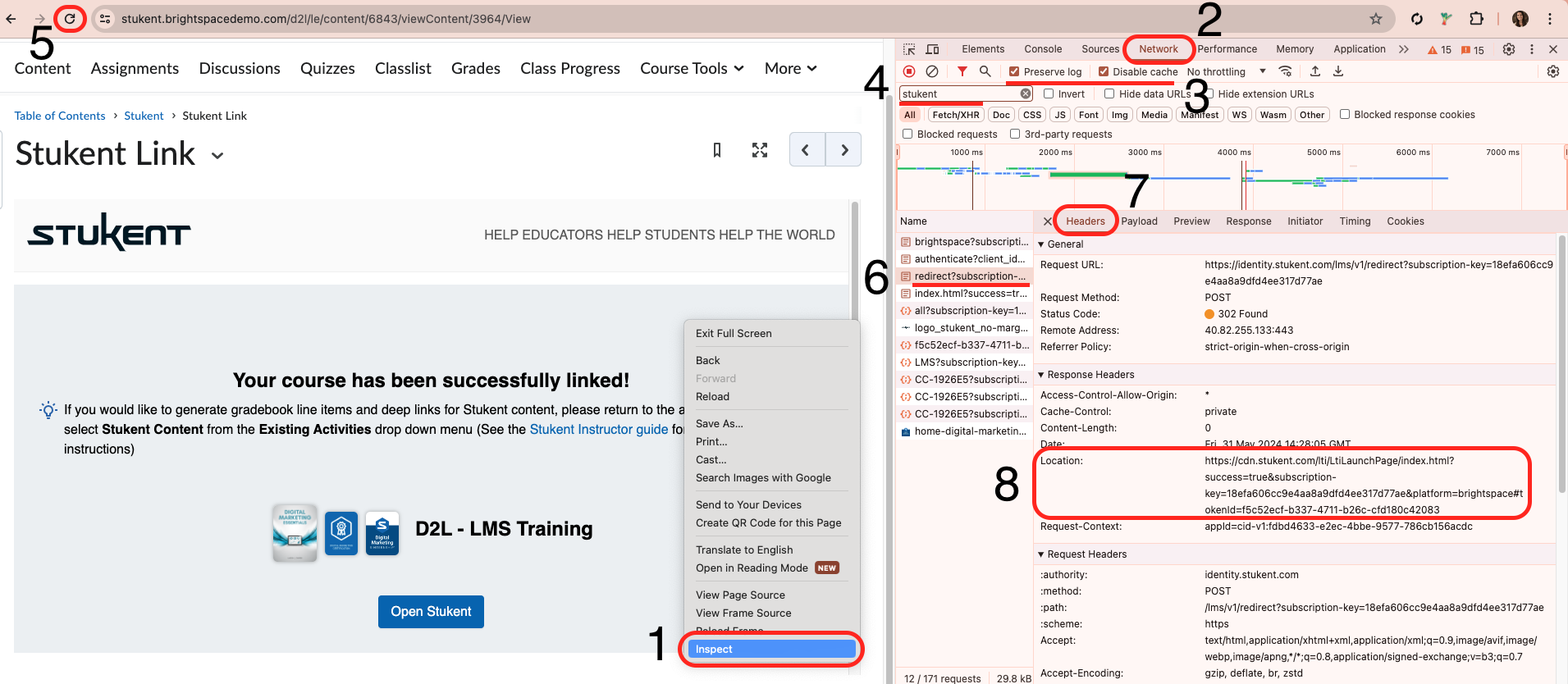Open the No throttling dropdown
The image size is (1568, 684).
(1226, 71)
